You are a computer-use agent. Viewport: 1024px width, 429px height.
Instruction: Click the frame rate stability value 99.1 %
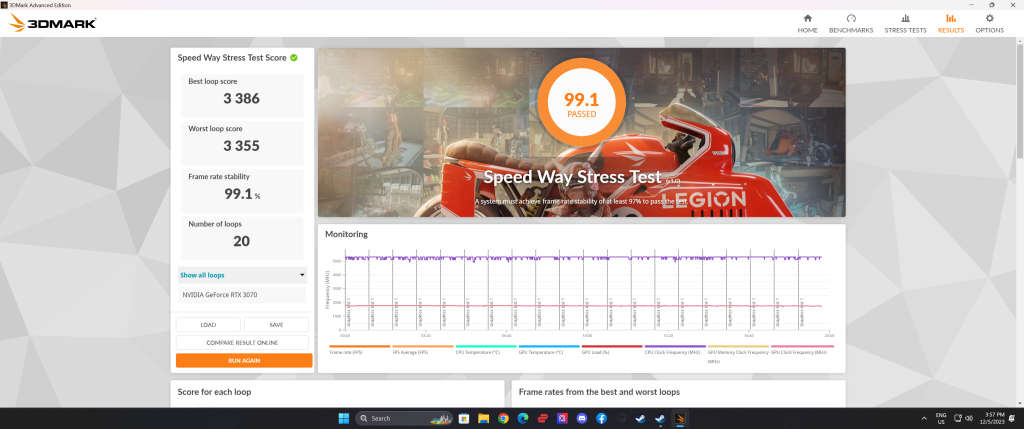tap(242, 194)
